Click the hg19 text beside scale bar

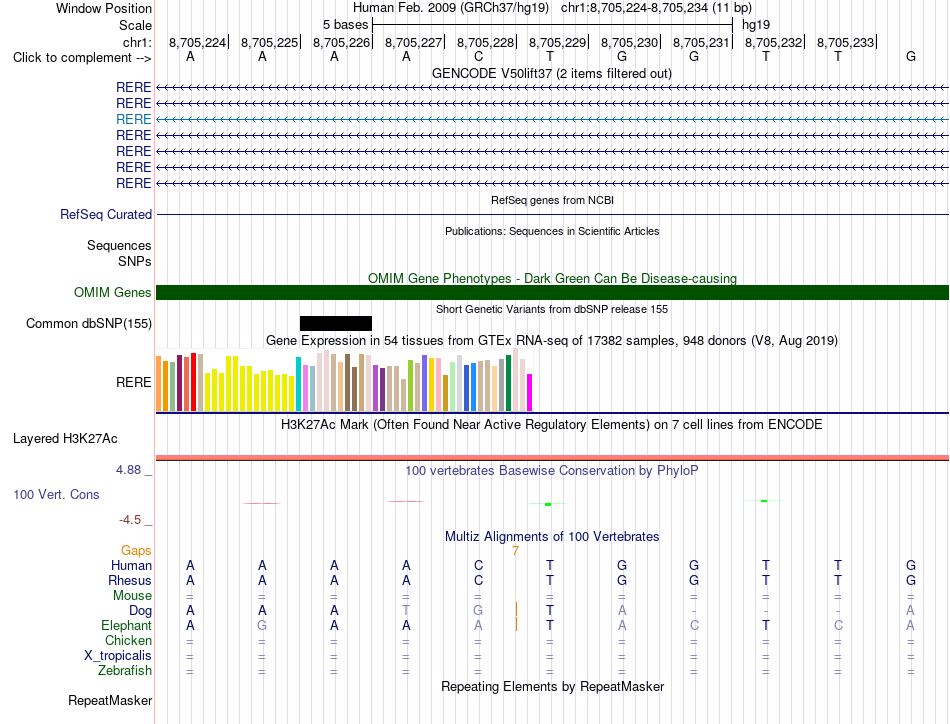[x=756, y=25]
